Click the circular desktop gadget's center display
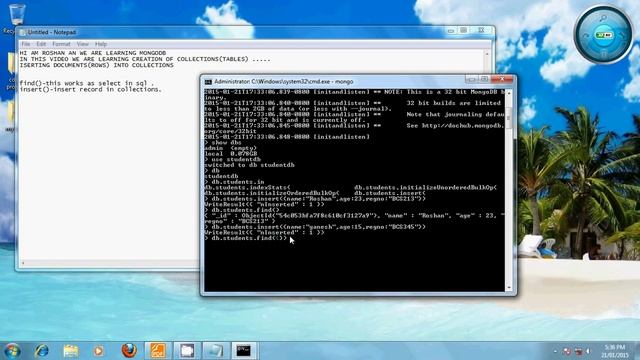 (x=604, y=35)
